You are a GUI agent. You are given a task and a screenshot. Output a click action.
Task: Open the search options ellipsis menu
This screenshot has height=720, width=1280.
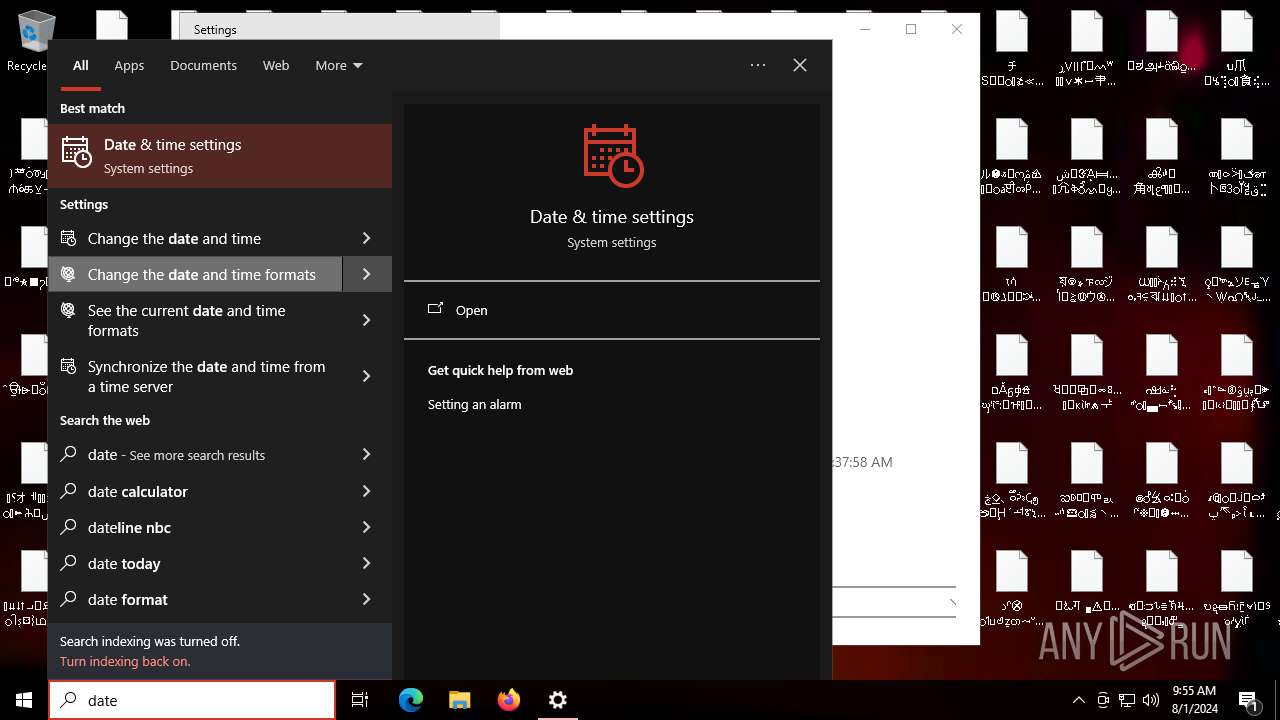758,65
